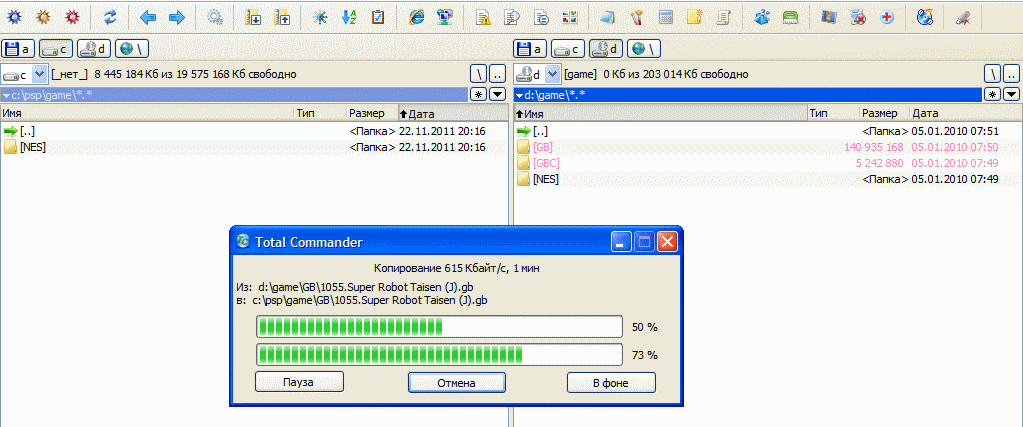The width and height of the screenshot is (1023, 427).
Task: Open left panel drive c dropdown
Action: [39, 74]
